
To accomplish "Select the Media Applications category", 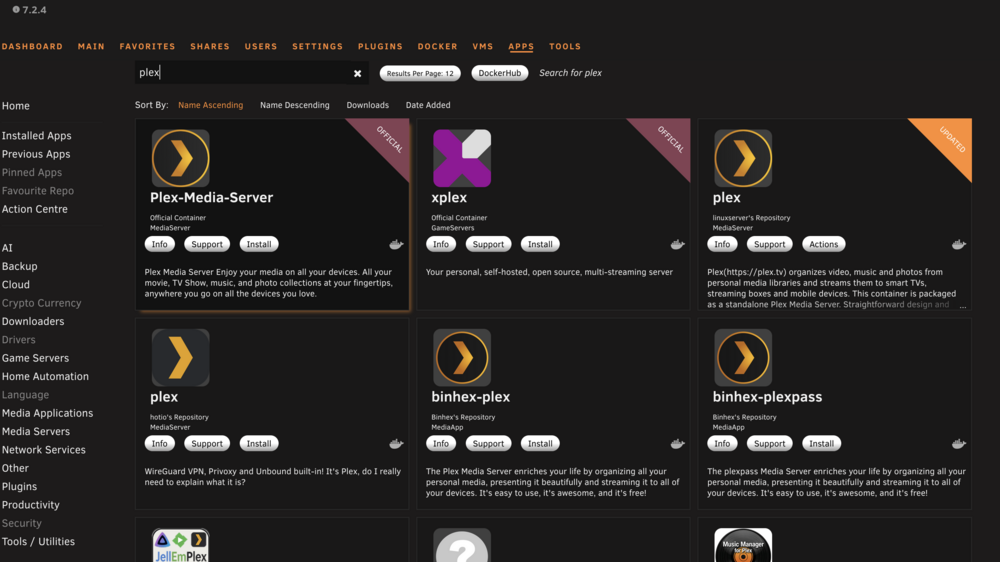I will tap(47, 413).
